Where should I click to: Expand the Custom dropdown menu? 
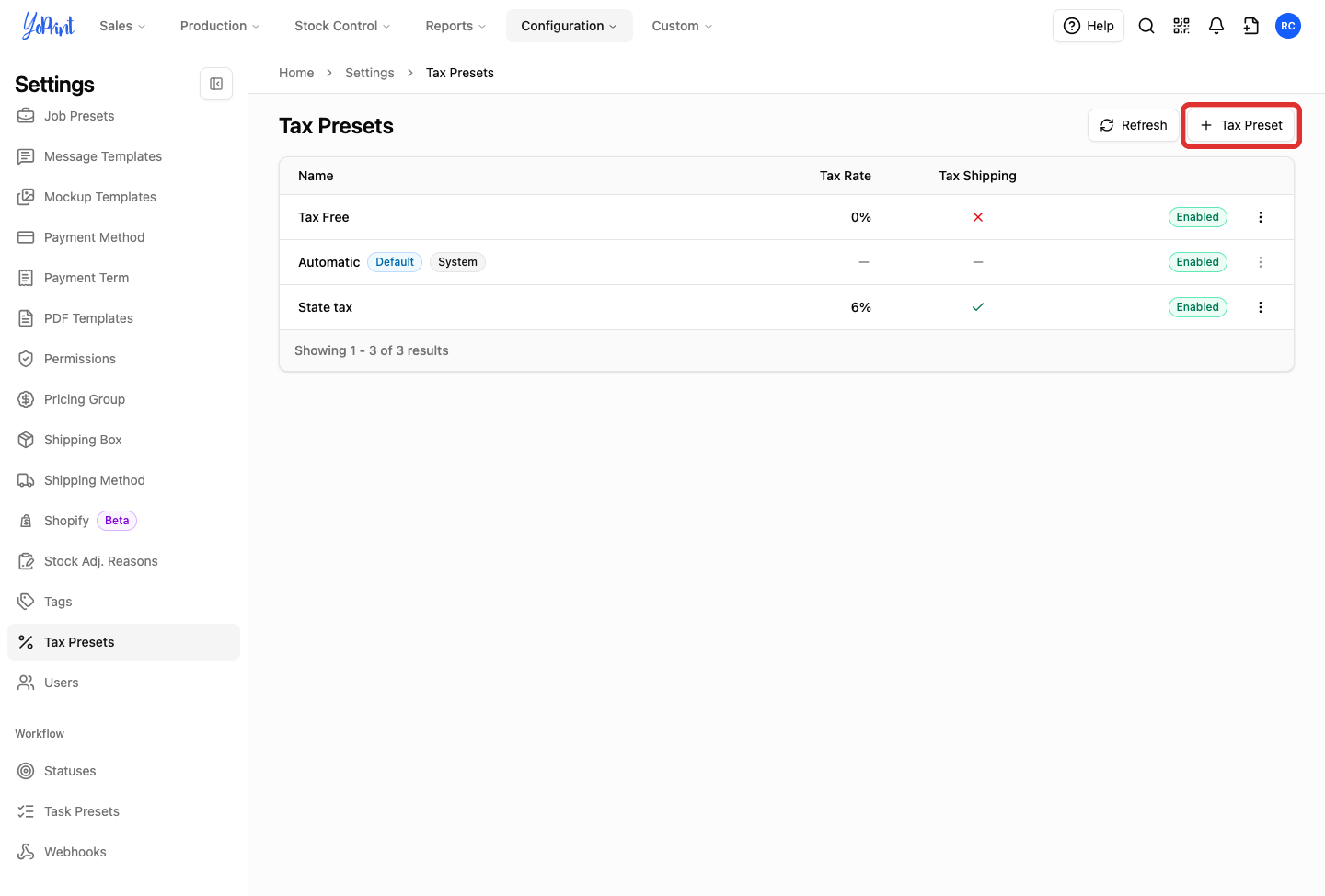coord(682,26)
